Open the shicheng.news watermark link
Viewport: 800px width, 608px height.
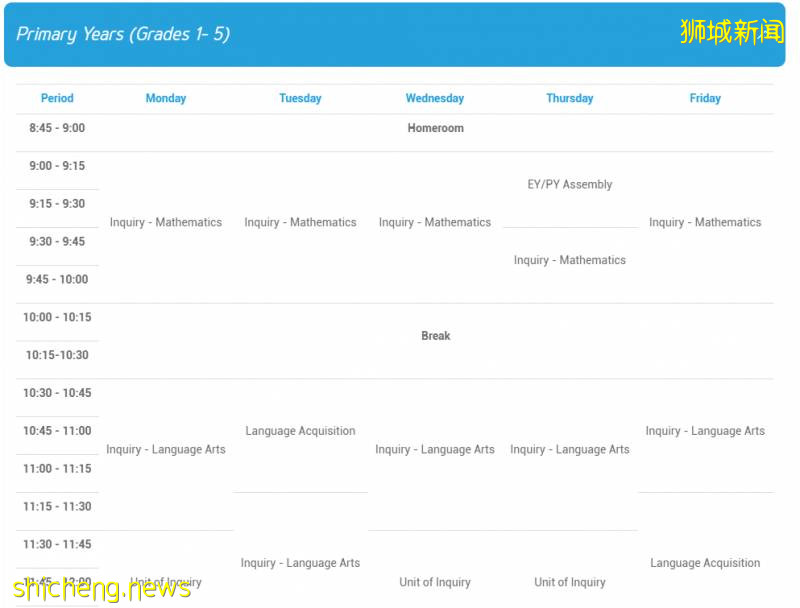(102, 588)
